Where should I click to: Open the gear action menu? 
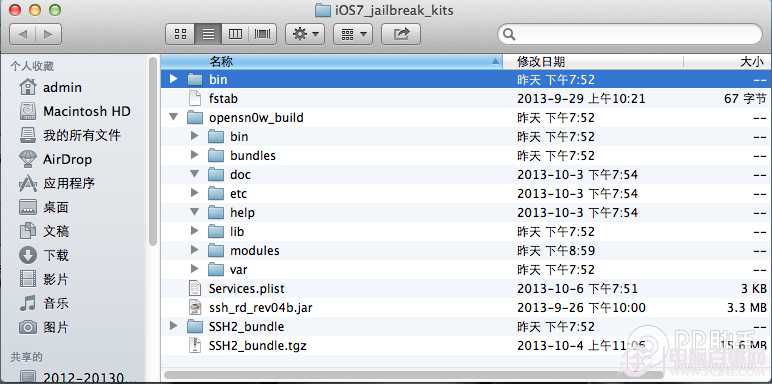tap(305, 34)
